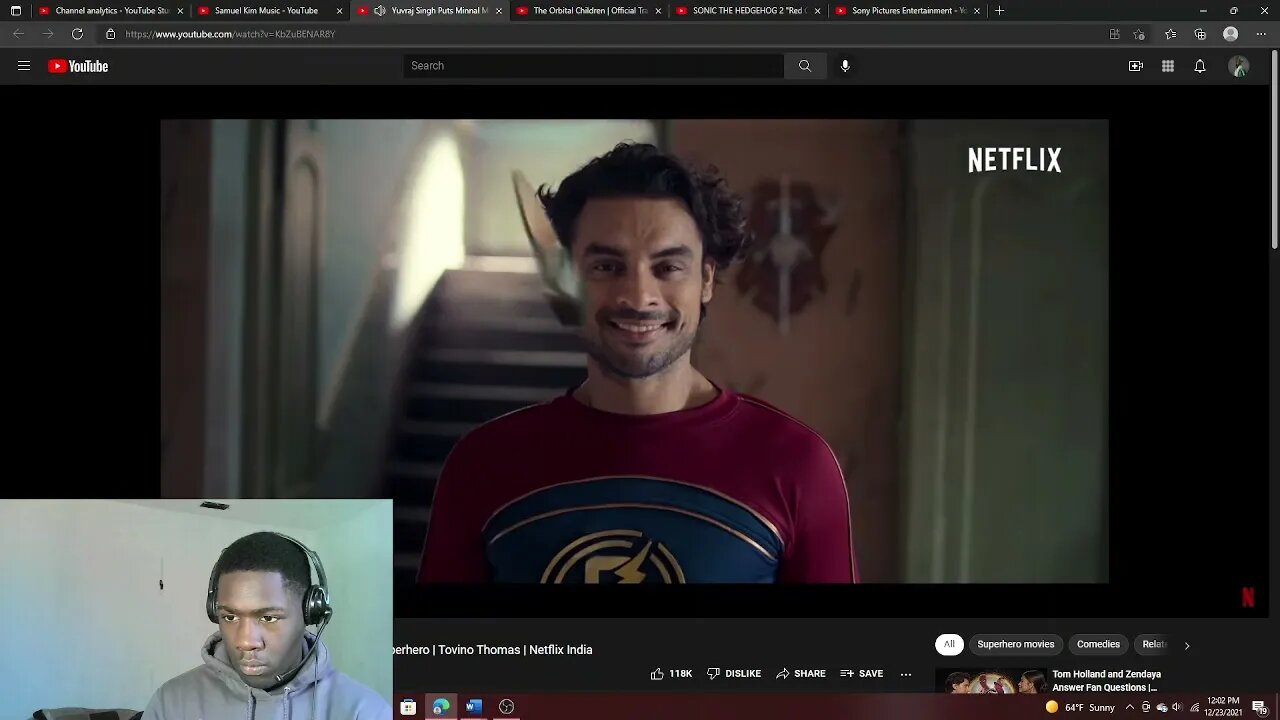Show more chips with the right arrow
1280x720 pixels.
pyautogui.click(x=1187, y=645)
